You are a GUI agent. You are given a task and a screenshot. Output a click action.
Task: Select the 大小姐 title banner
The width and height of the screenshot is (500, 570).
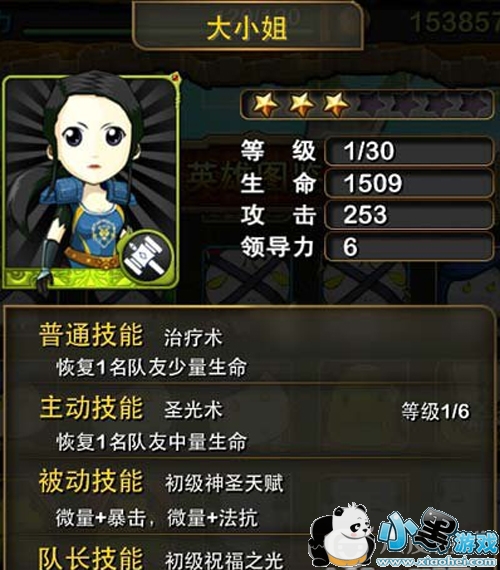[x=247, y=27]
